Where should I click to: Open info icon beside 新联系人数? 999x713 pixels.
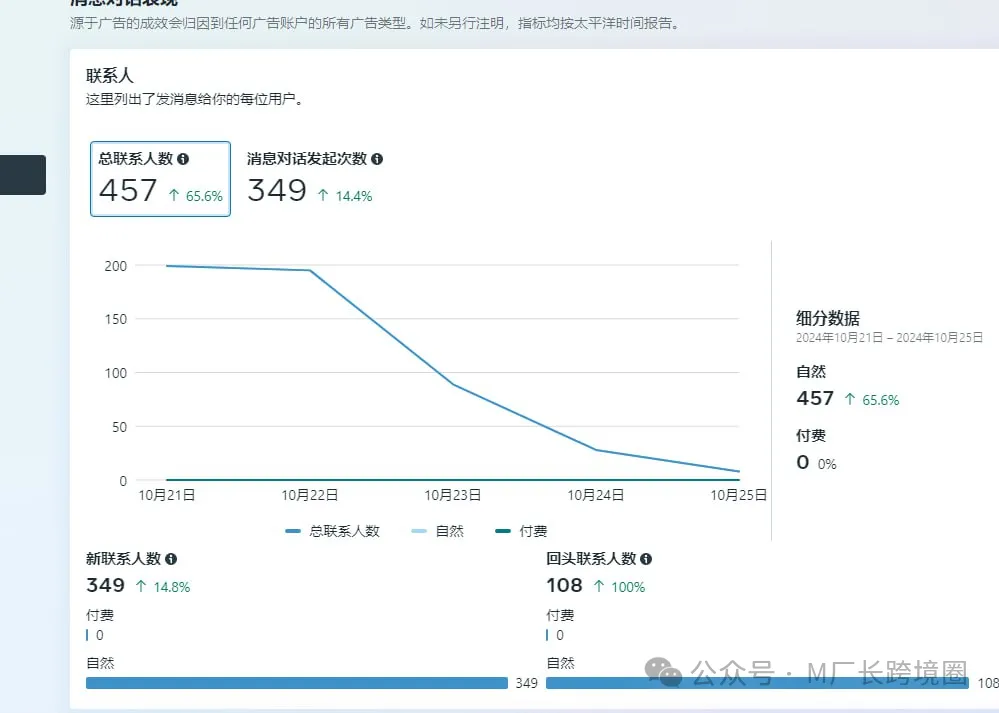point(171,559)
